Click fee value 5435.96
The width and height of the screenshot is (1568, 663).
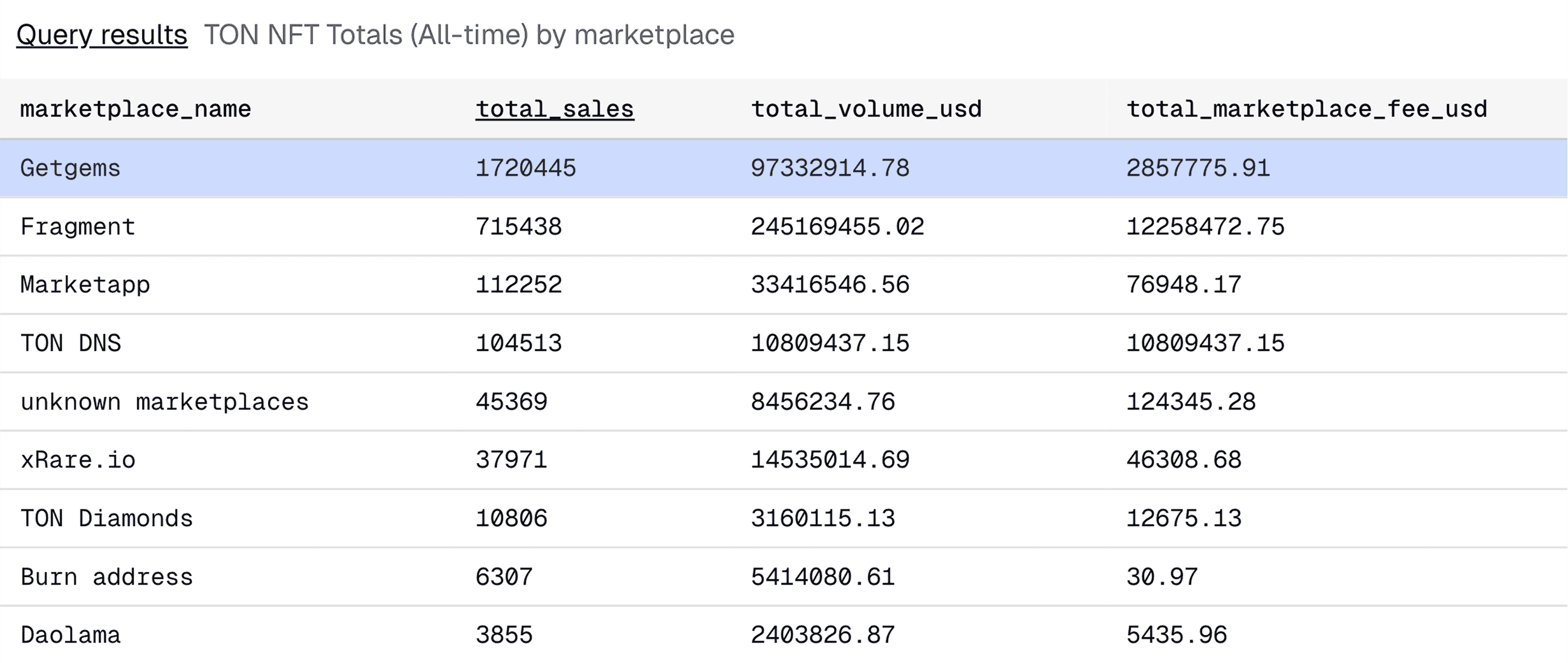pyautogui.click(x=1177, y=635)
